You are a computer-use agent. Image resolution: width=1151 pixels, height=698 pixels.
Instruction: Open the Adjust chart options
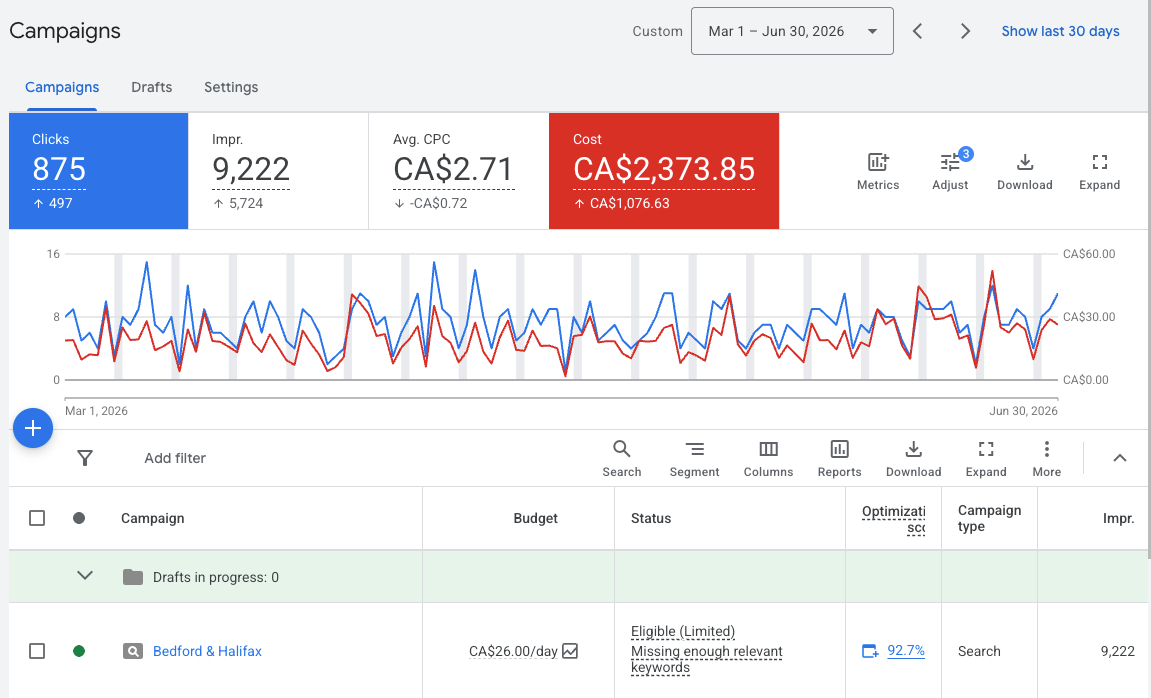pyautogui.click(x=951, y=172)
